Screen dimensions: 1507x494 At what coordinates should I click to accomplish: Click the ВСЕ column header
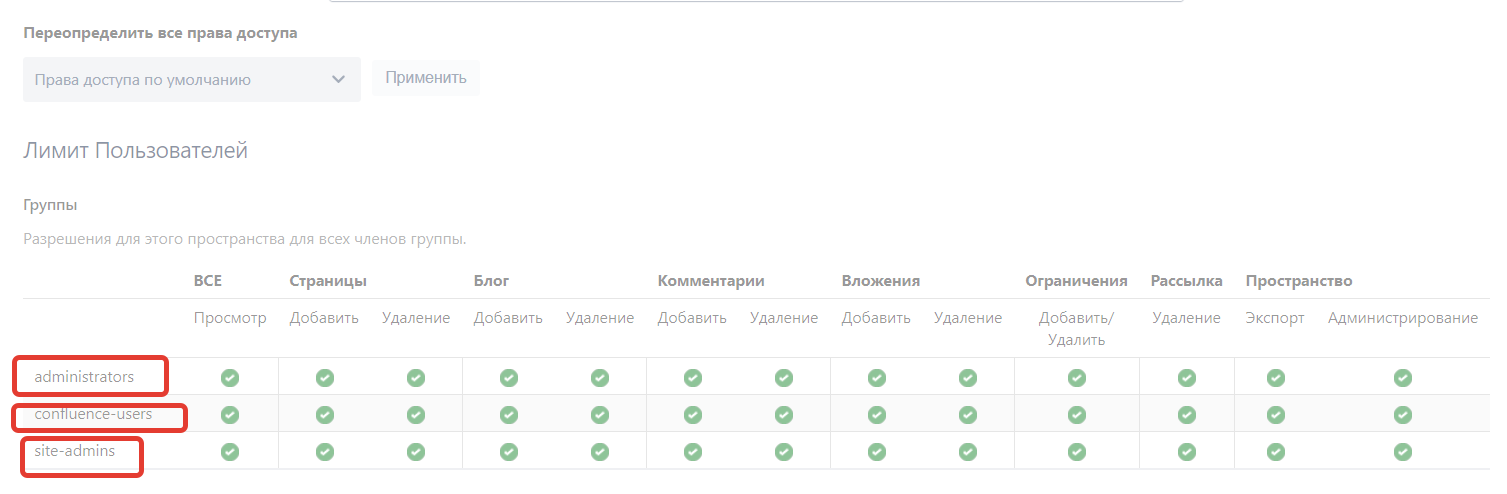point(208,281)
